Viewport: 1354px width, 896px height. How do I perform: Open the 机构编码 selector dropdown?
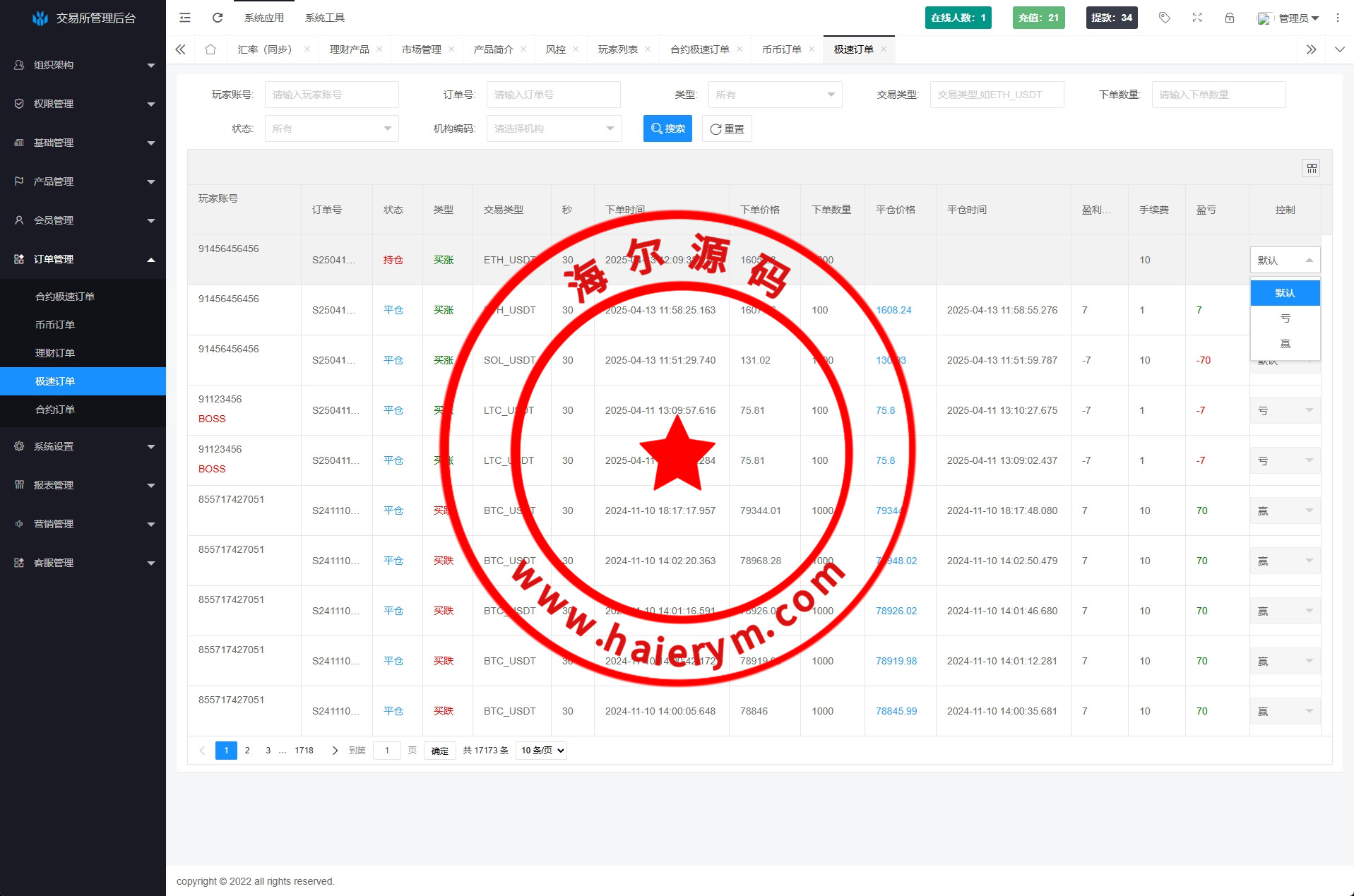tap(554, 129)
